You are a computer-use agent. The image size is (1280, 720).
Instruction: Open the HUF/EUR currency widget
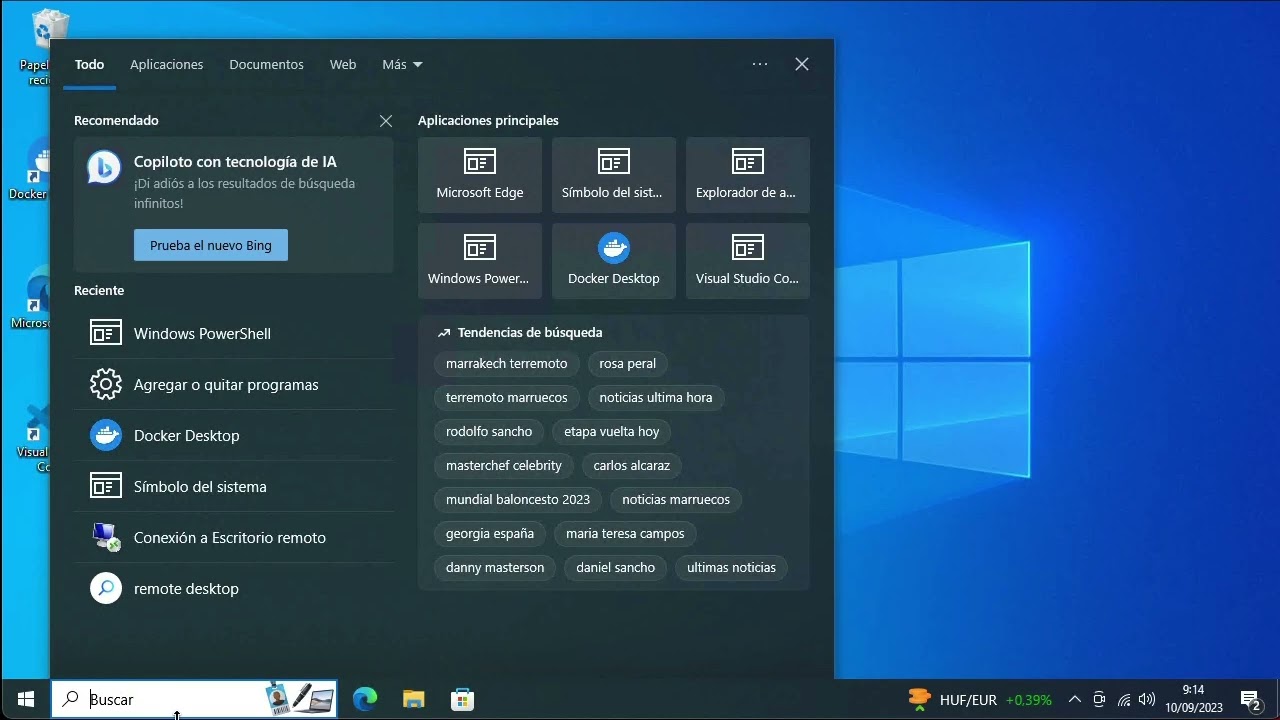tap(980, 699)
